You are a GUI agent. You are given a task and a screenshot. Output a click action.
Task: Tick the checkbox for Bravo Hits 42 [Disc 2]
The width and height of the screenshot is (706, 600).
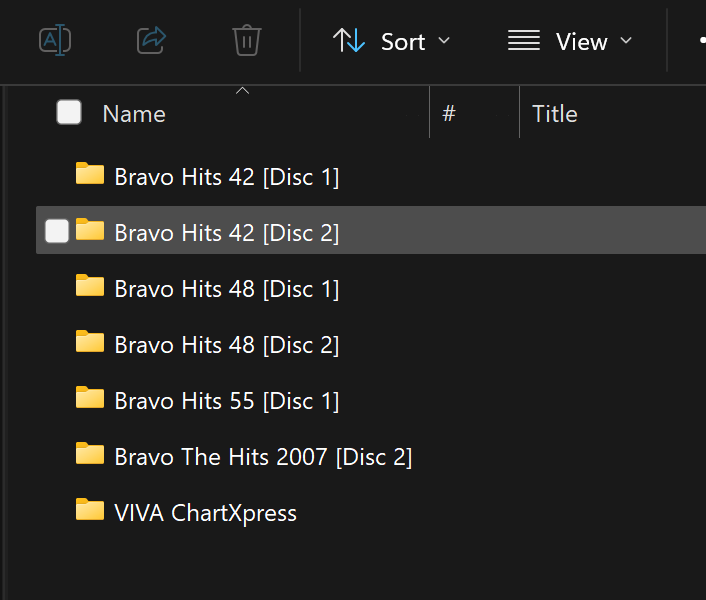57,231
